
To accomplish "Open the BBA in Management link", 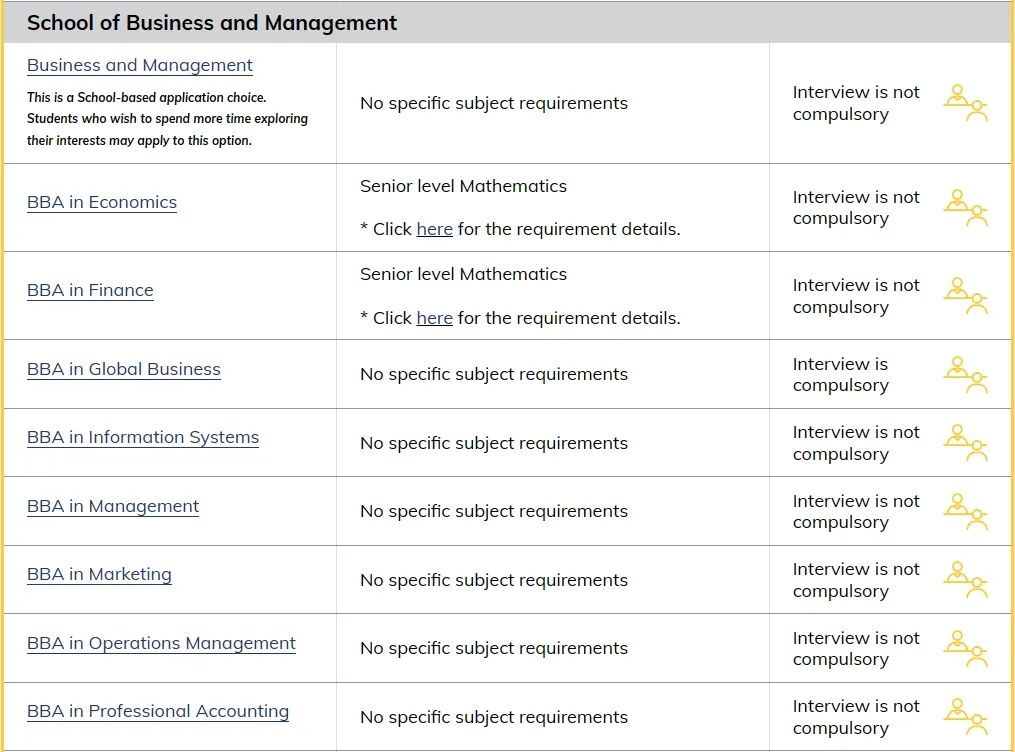I will [x=113, y=507].
